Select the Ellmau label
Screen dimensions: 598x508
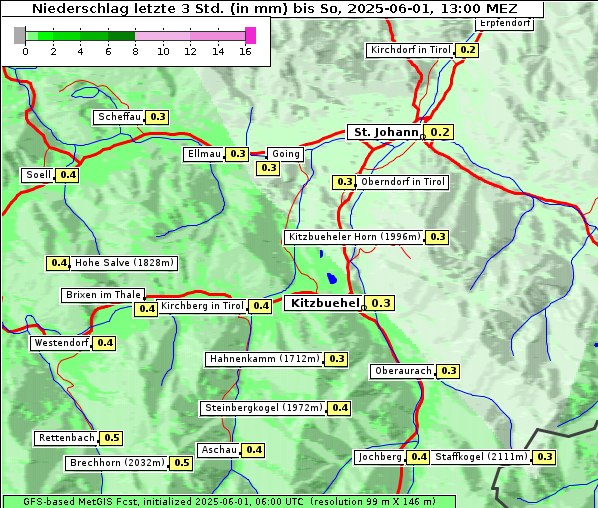[x=203, y=154]
